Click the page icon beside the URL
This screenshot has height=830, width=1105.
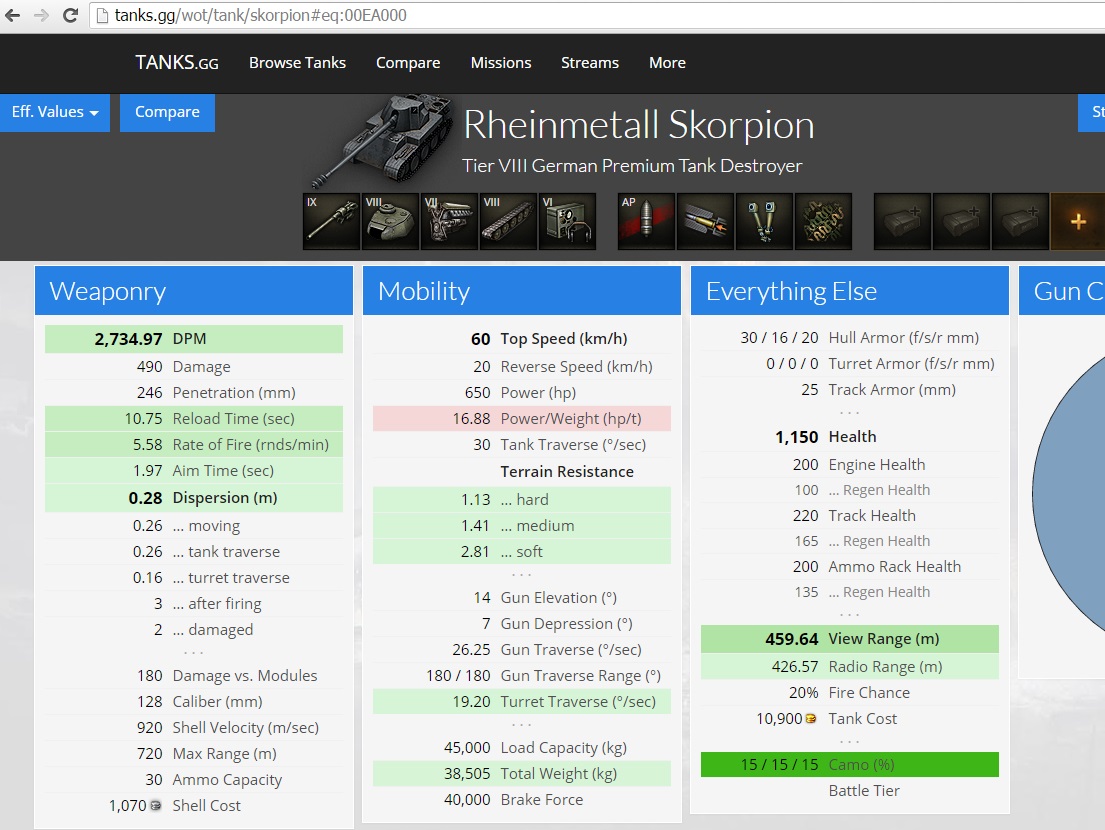click(x=102, y=15)
